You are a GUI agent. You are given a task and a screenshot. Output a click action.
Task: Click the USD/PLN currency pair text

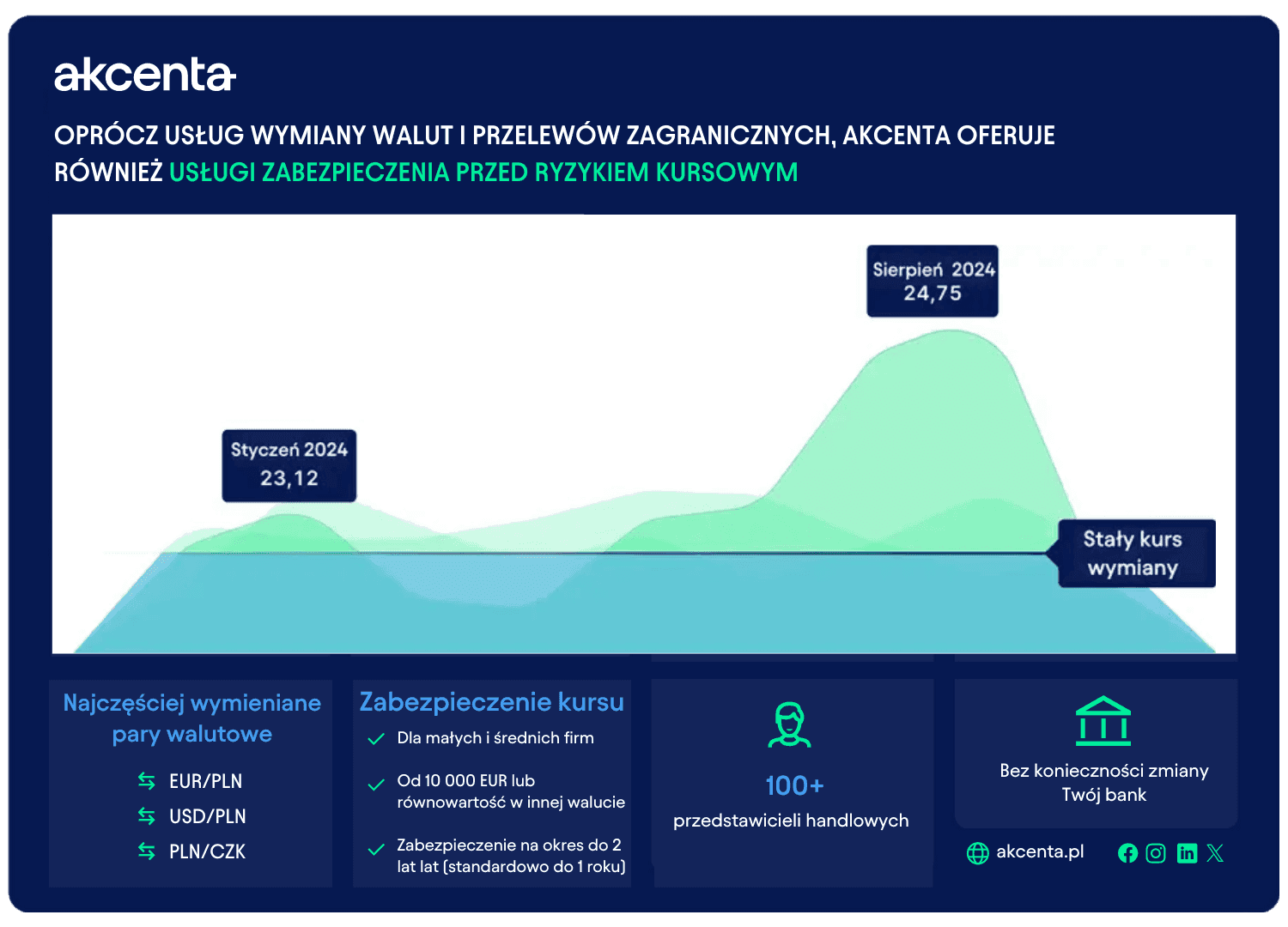tap(208, 816)
